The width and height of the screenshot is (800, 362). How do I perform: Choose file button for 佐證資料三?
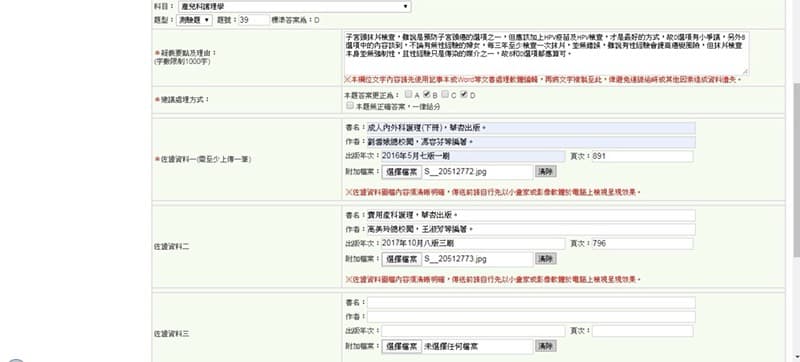pyautogui.click(x=402, y=346)
